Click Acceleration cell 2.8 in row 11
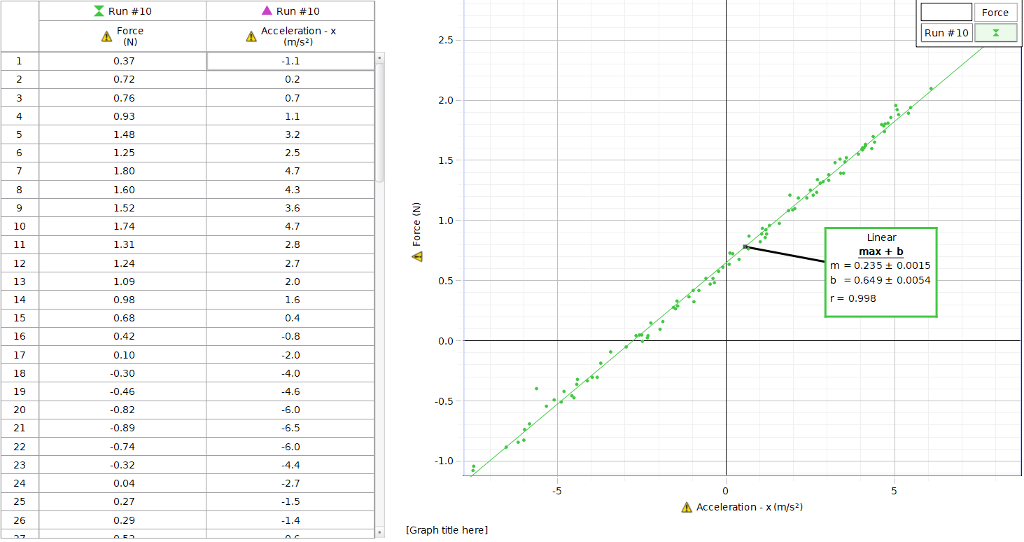This screenshot has height=542, width=1024. click(x=291, y=244)
